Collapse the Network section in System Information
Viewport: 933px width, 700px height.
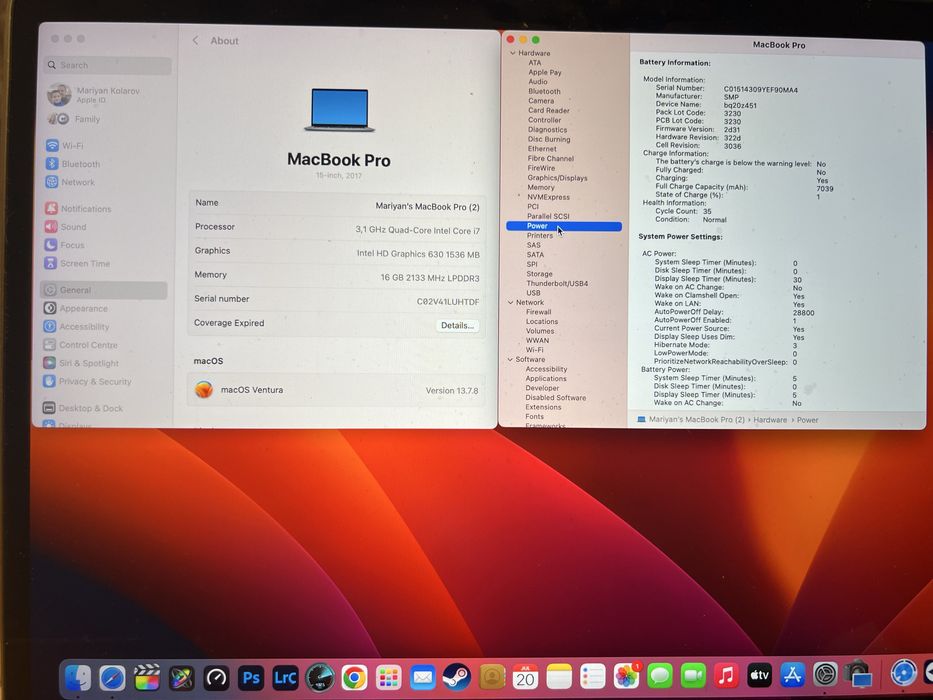pyautogui.click(x=511, y=302)
